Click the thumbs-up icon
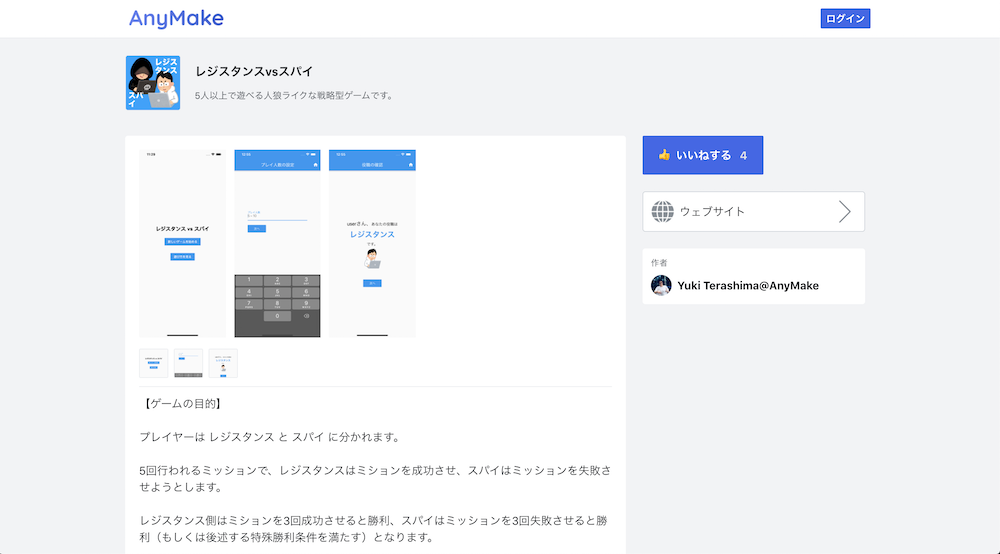 point(664,155)
